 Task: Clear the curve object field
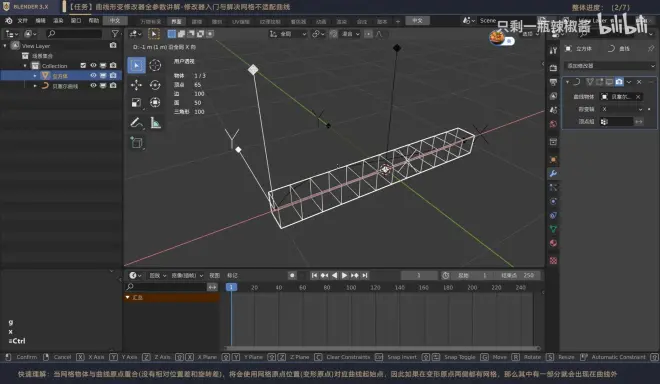click(638, 97)
